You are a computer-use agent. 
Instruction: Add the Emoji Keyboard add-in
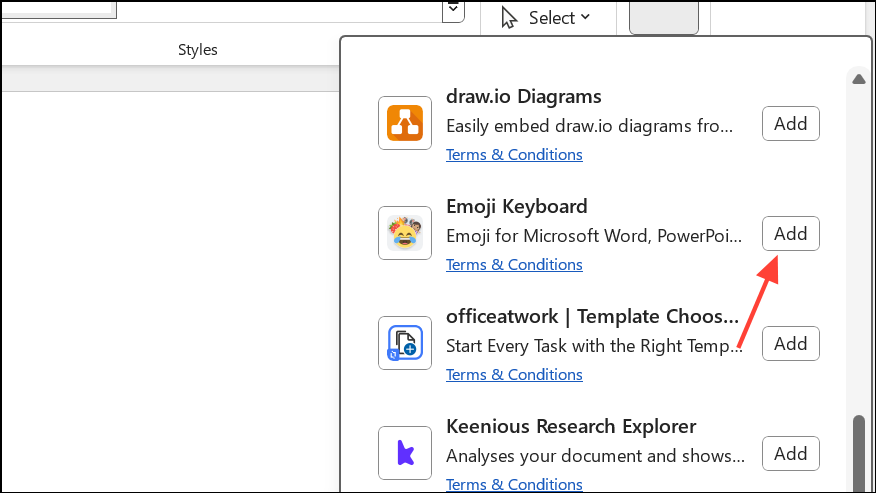(791, 234)
